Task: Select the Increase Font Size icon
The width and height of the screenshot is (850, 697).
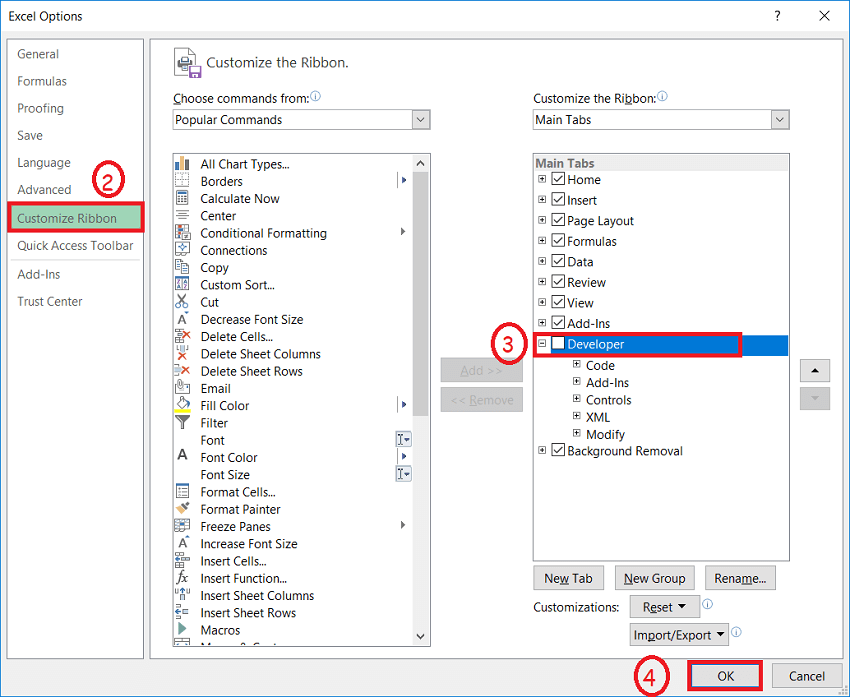Action: tap(182, 543)
